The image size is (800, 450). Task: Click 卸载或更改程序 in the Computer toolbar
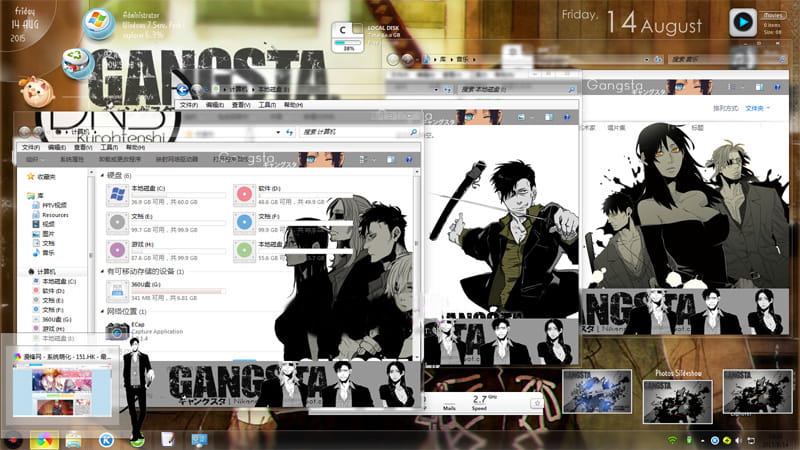[119, 160]
